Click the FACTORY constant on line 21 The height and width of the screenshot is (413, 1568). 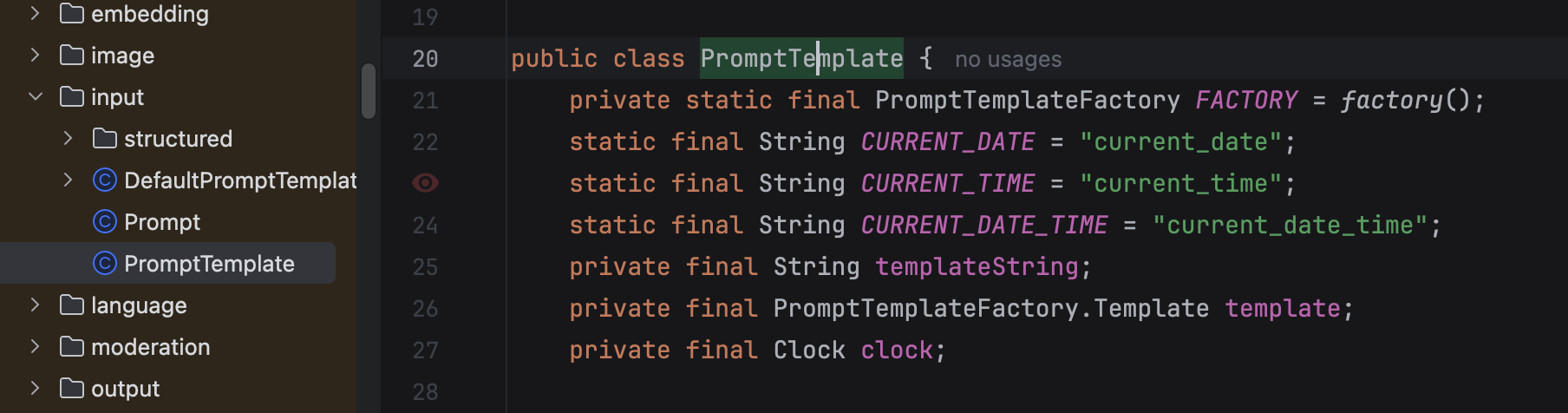pyautogui.click(x=1245, y=101)
